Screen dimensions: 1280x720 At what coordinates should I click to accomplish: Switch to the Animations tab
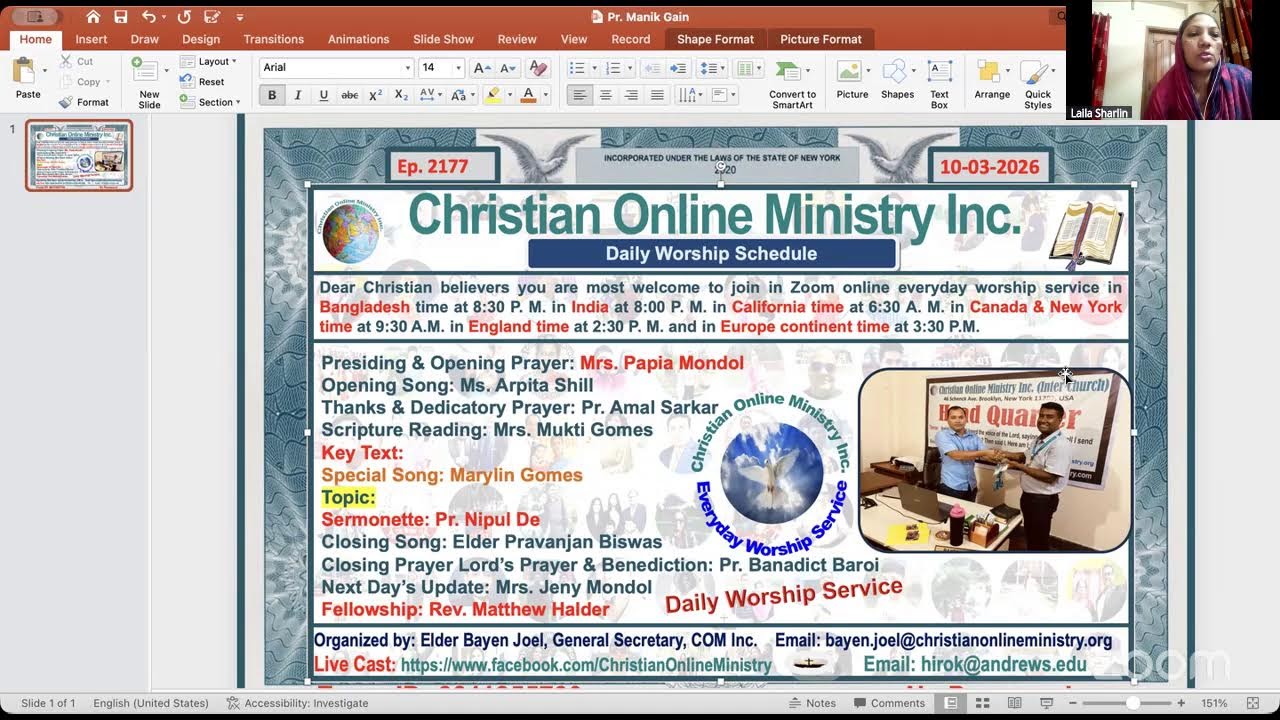(x=358, y=39)
